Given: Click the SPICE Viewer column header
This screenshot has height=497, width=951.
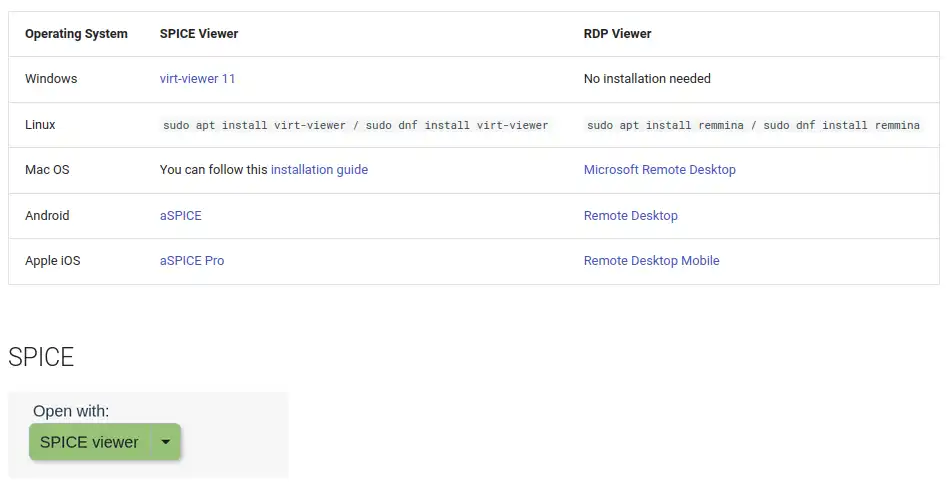Looking at the screenshot, I should click(199, 34).
